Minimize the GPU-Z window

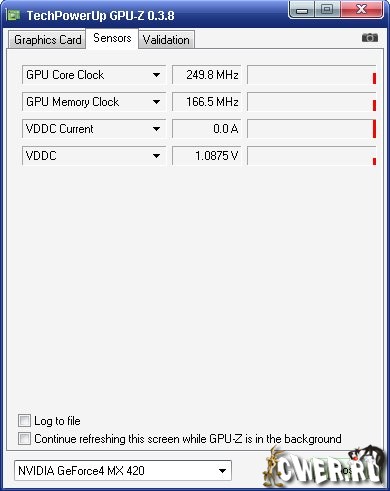pyautogui.click(x=302, y=10)
